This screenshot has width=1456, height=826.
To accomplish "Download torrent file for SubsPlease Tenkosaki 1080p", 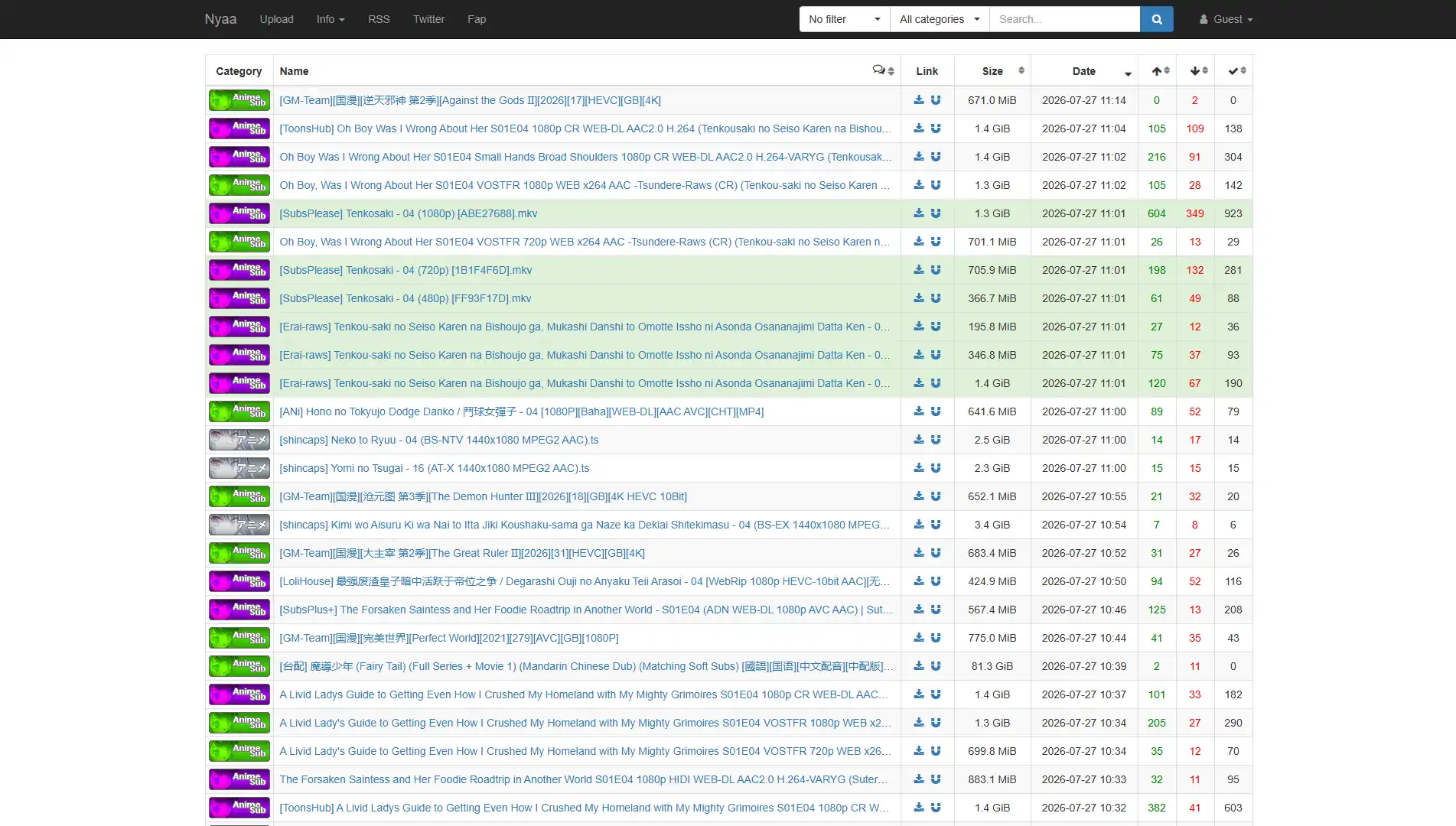I will 919,213.
